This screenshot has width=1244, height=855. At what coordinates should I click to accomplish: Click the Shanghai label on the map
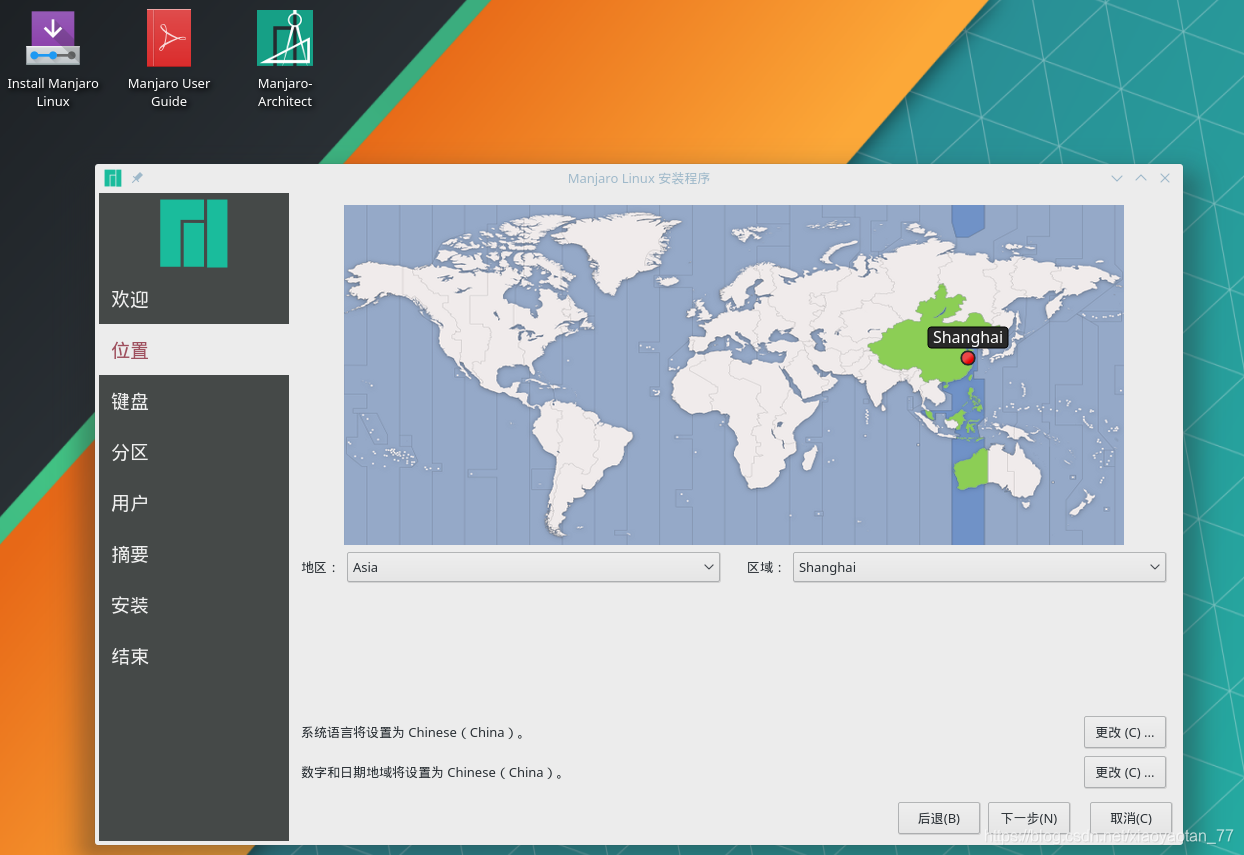967,337
